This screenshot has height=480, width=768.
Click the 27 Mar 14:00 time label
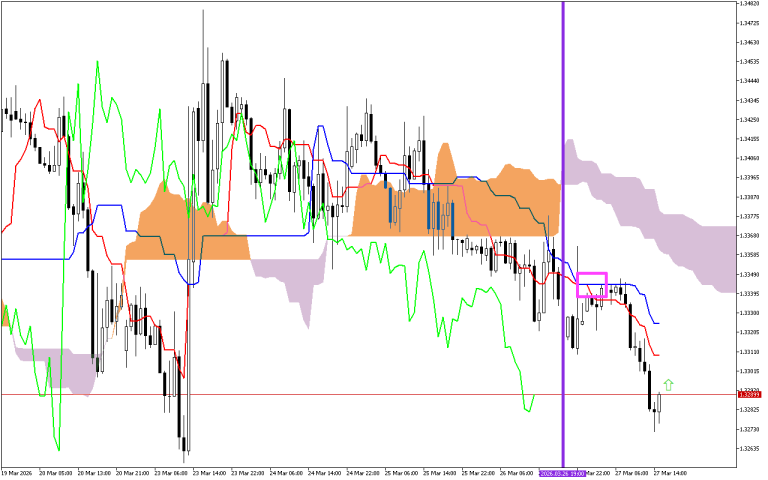(x=671, y=474)
